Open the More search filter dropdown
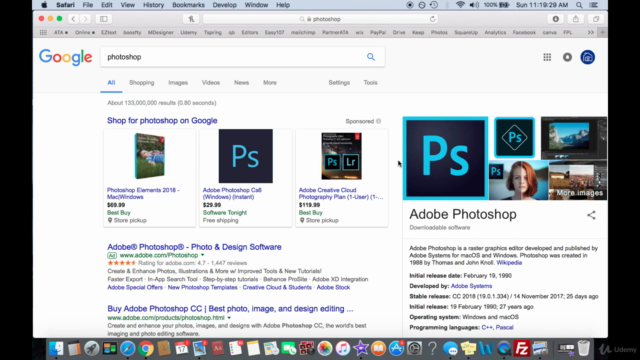The height and width of the screenshot is (360, 640). 270,82
